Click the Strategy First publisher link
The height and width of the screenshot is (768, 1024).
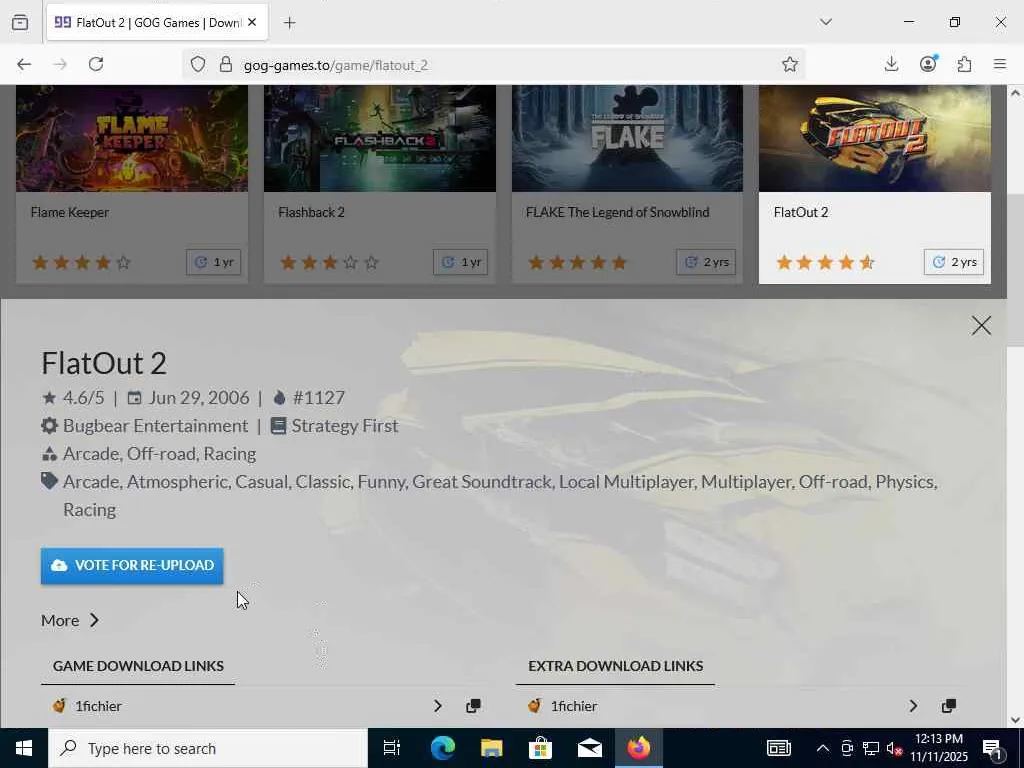point(345,426)
